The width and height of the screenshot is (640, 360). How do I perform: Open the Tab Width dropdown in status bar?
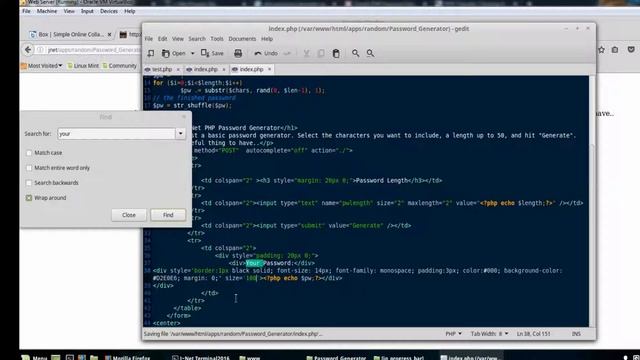[x=489, y=333]
